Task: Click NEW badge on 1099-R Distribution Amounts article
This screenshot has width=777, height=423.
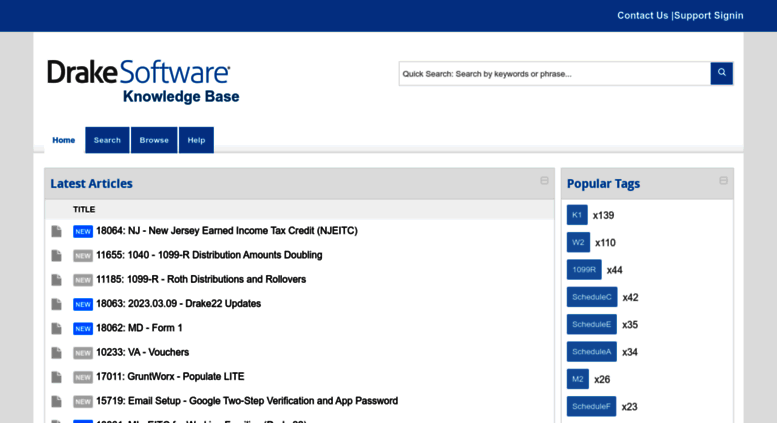Action: pyautogui.click(x=83, y=256)
